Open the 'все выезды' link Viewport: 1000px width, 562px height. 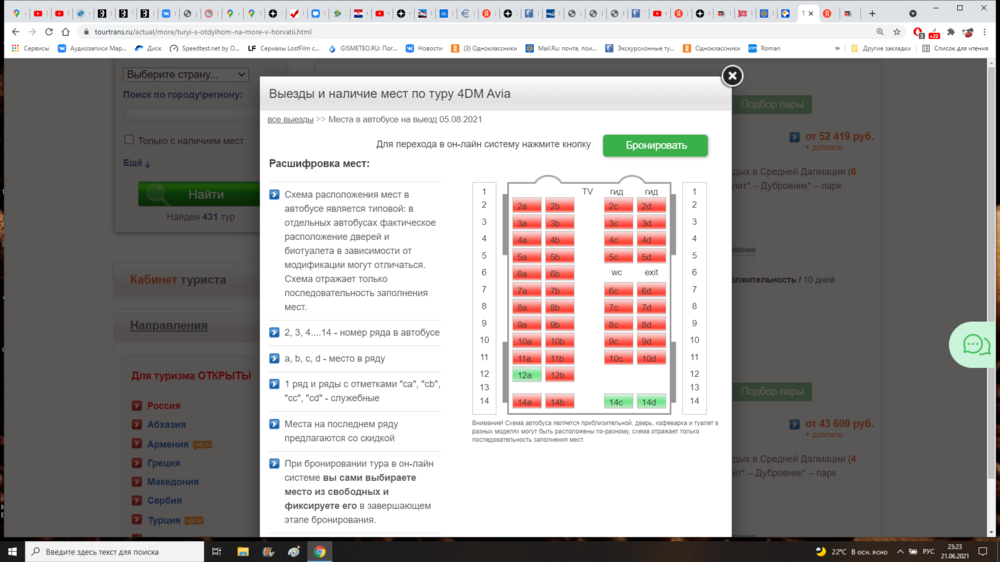(x=290, y=119)
